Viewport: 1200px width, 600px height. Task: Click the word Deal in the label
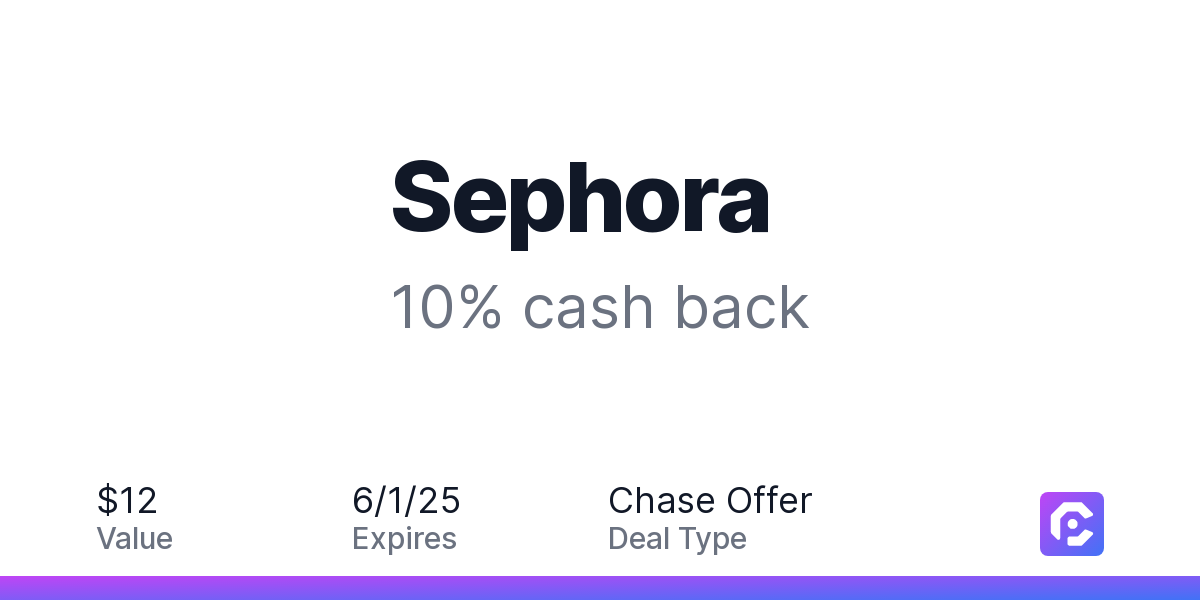639,539
